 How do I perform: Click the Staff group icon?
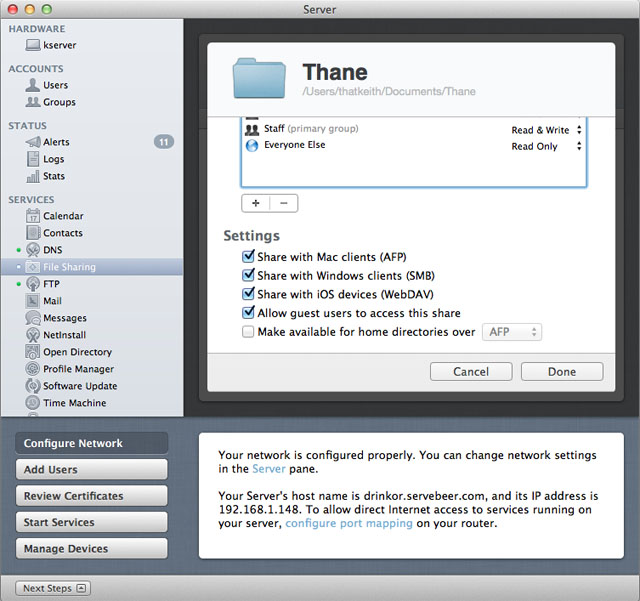coord(252,130)
